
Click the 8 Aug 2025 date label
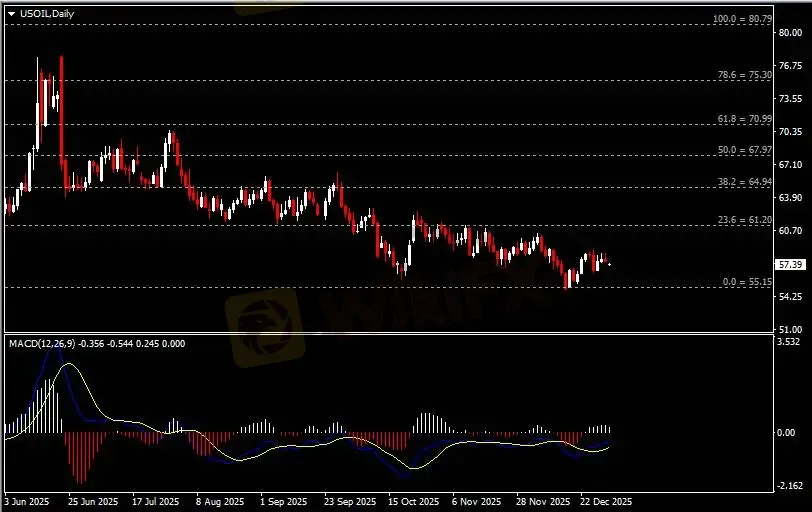[x=220, y=502]
